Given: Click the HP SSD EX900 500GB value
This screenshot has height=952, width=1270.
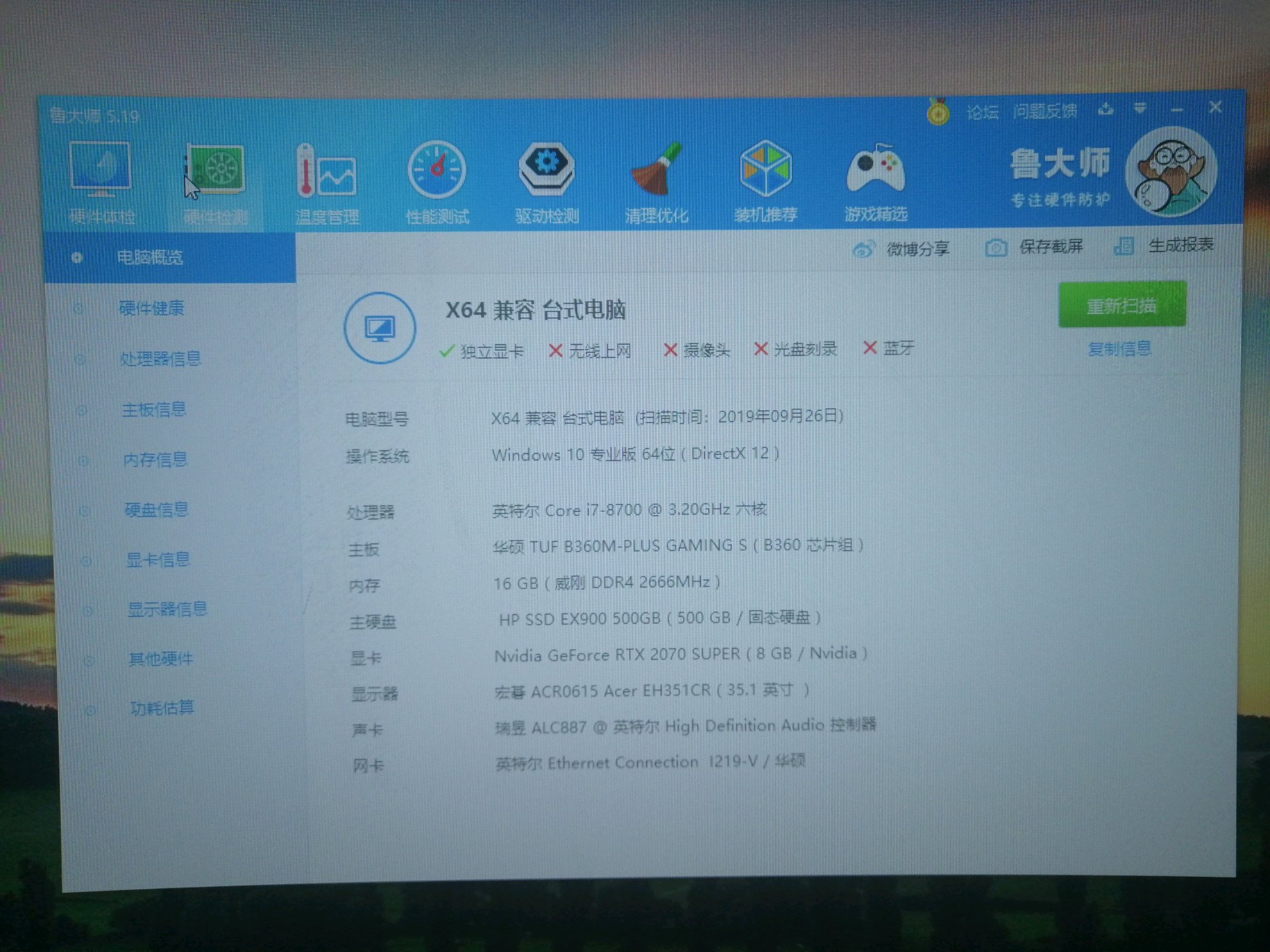Looking at the screenshot, I should point(660,618).
